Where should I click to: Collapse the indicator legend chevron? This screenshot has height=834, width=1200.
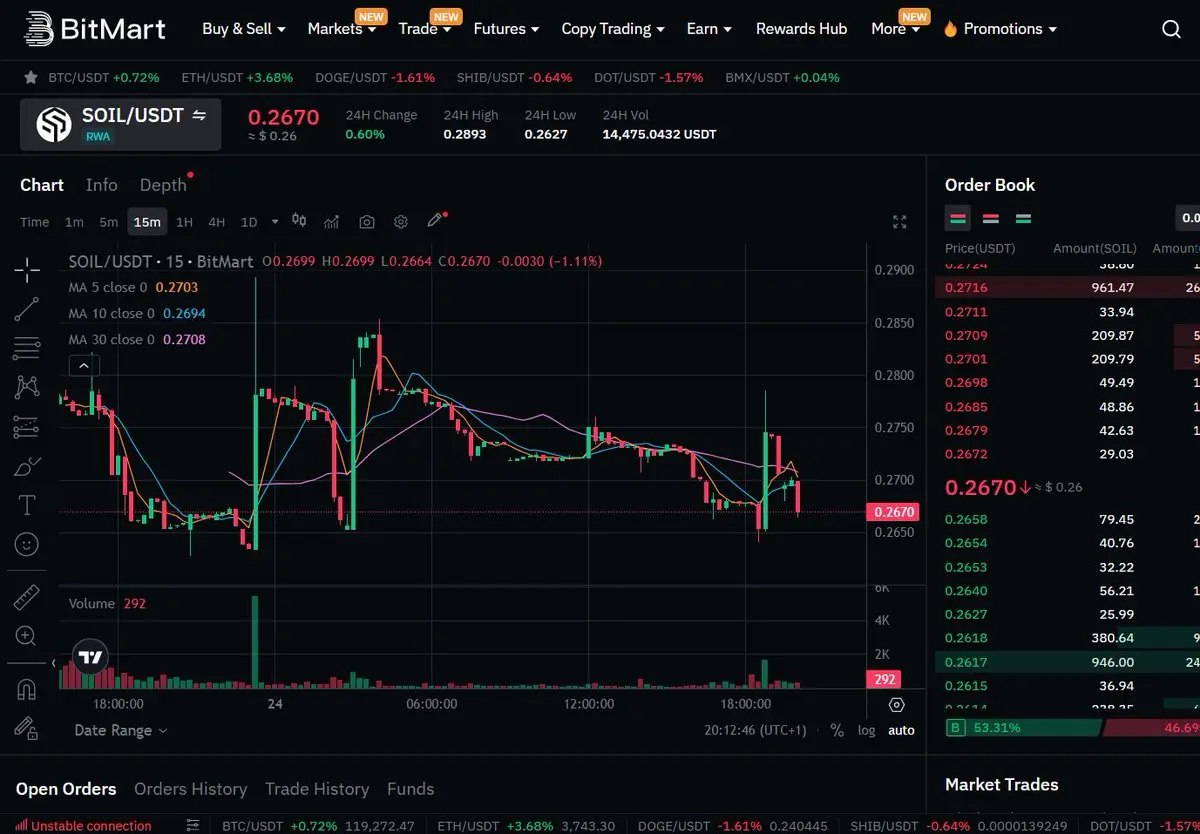(x=84, y=366)
